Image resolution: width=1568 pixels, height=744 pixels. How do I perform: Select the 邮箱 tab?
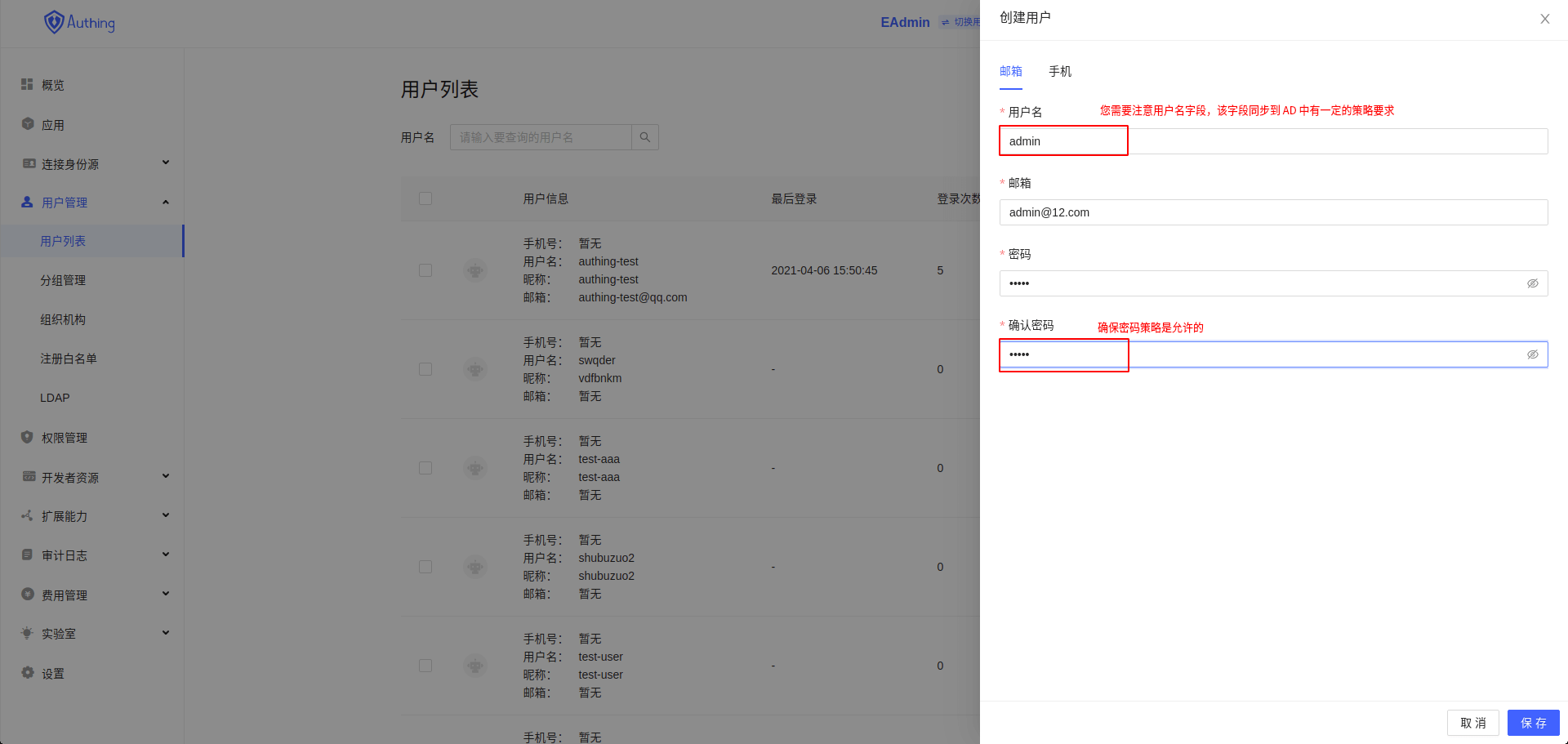(x=1010, y=71)
